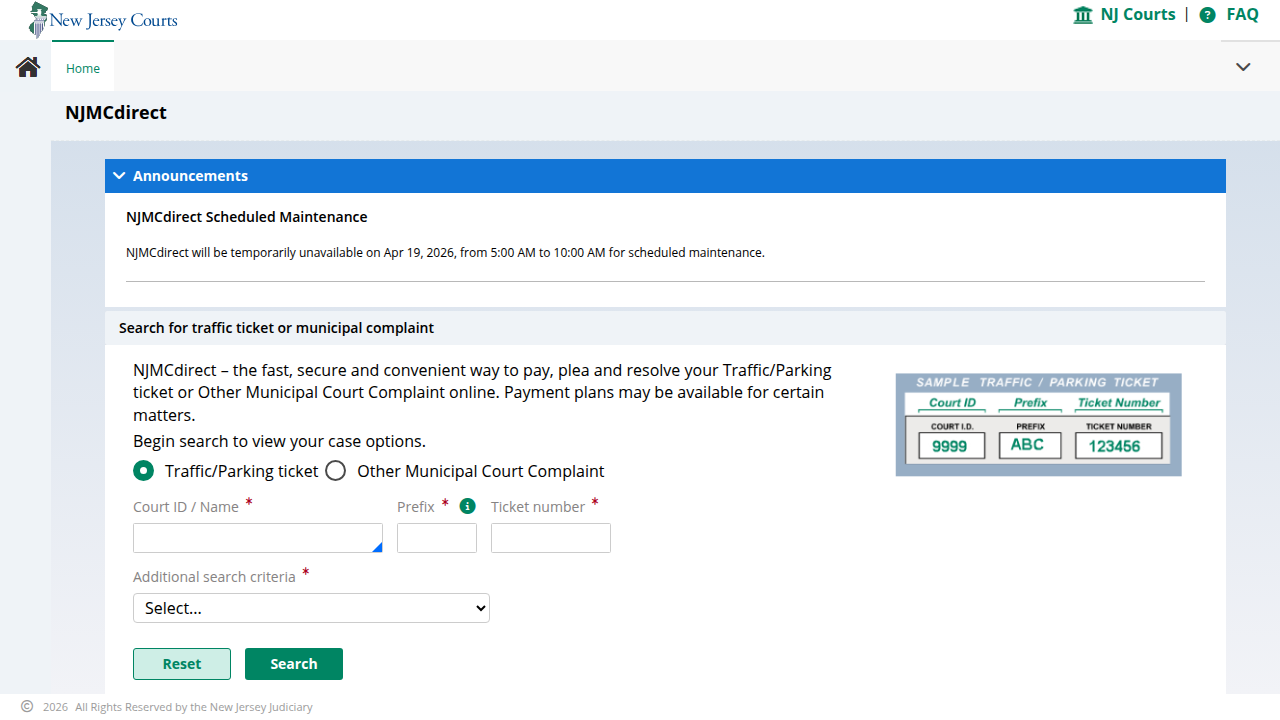
Task: Open the Additional search criteria dropdown
Action: [310, 607]
